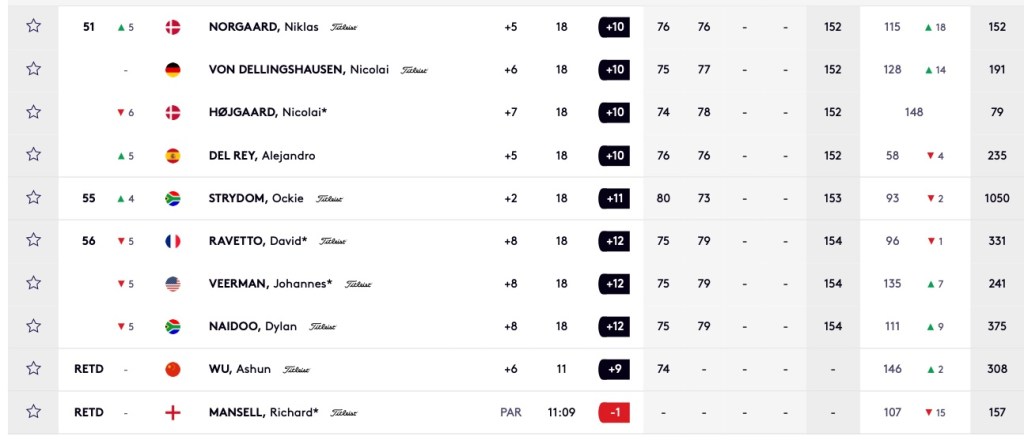The width and height of the screenshot is (1024, 444).
Task: Open Nicolai Højgaard's player profile
Action: (268, 112)
